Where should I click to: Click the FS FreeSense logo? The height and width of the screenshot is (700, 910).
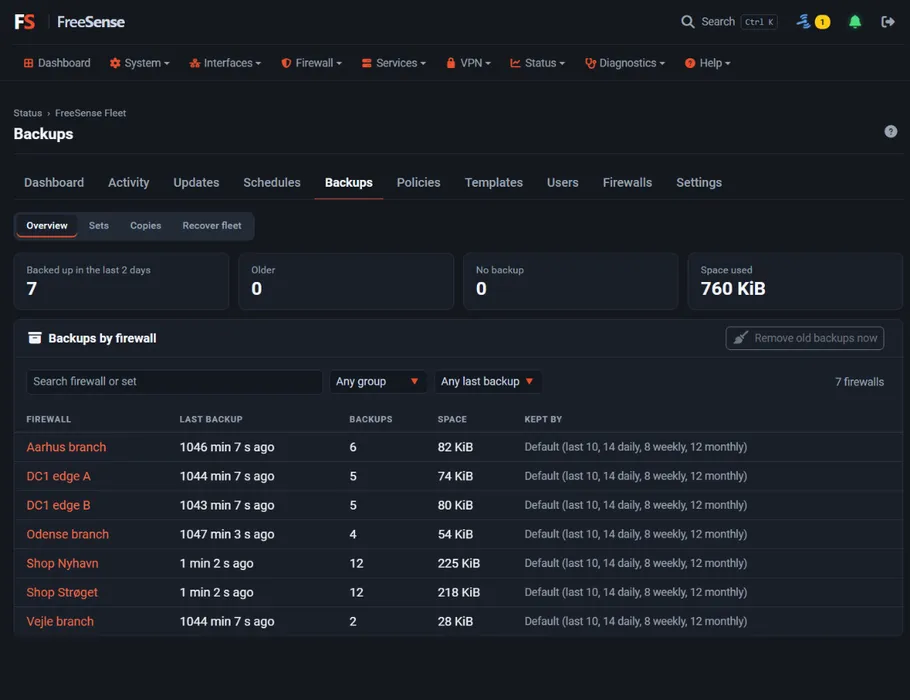click(69, 22)
